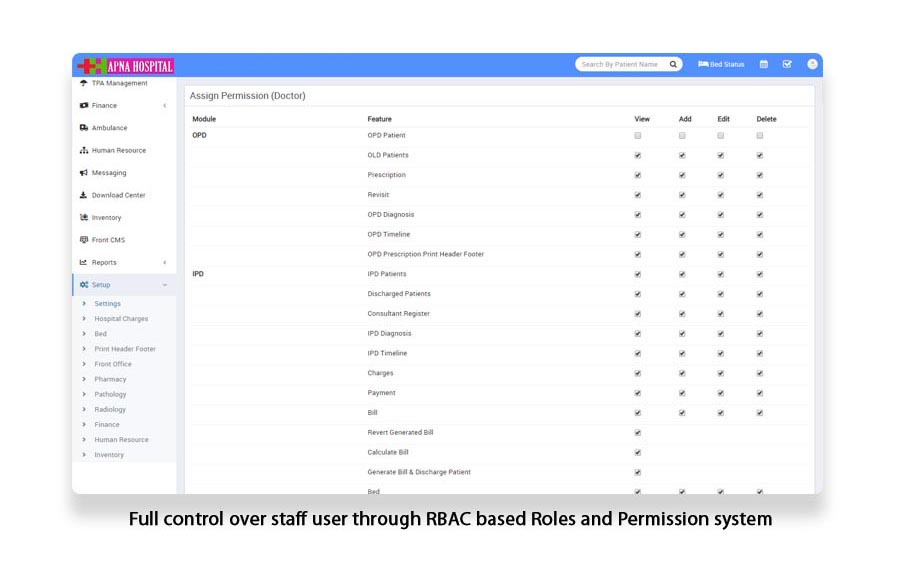Click the View column header

642,119
